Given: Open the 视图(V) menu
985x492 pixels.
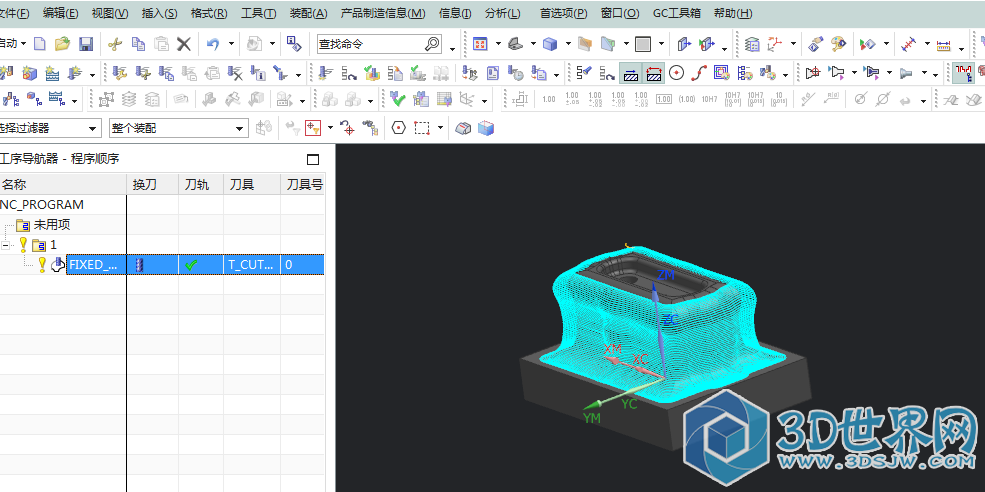Looking at the screenshot, I should click(110, 13).
